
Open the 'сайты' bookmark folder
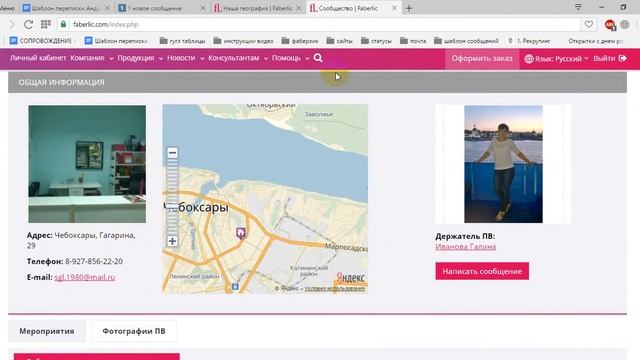(x=340, y=41)
